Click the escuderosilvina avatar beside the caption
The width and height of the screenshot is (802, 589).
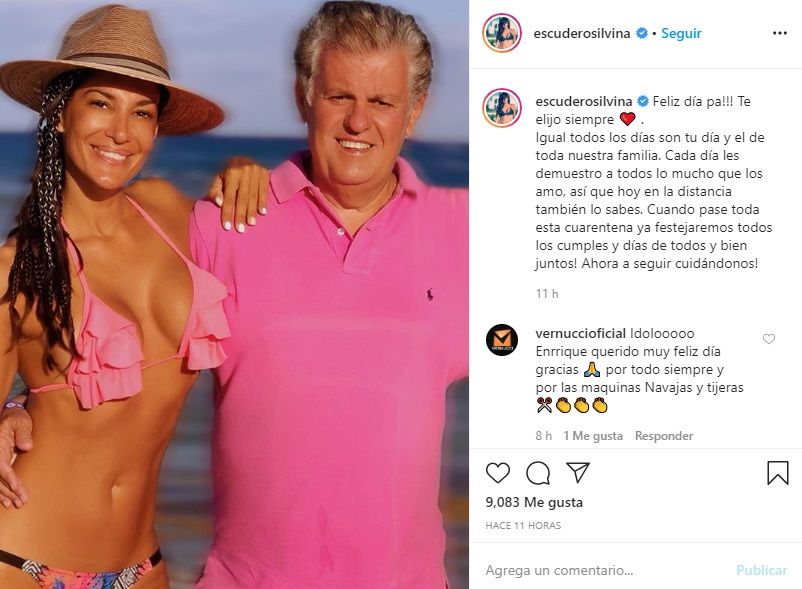click(502, 107)
